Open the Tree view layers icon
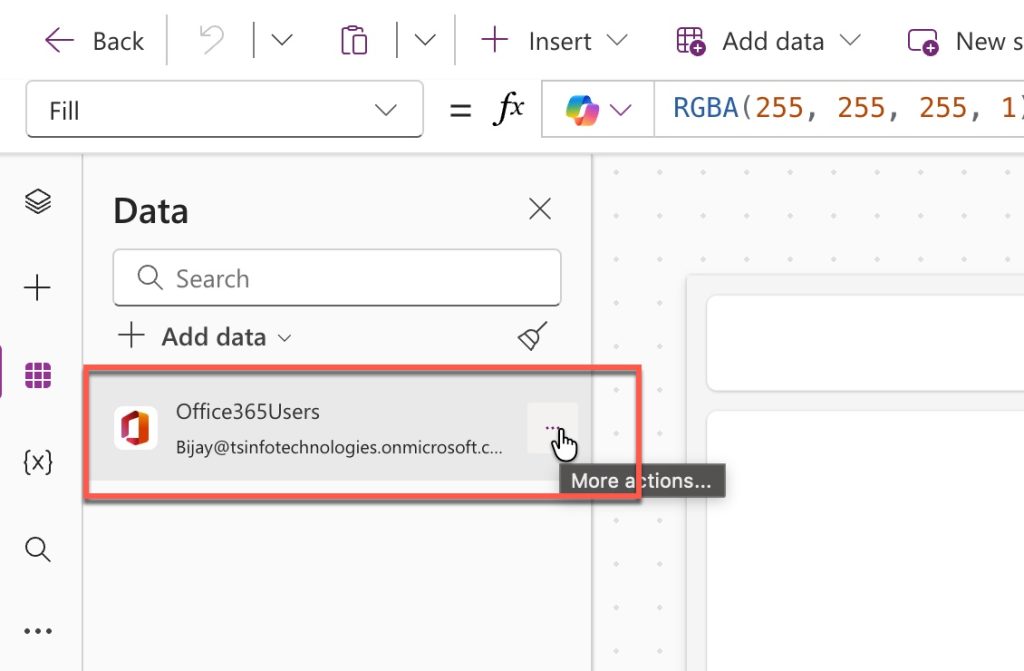 [x=38, y=201]
